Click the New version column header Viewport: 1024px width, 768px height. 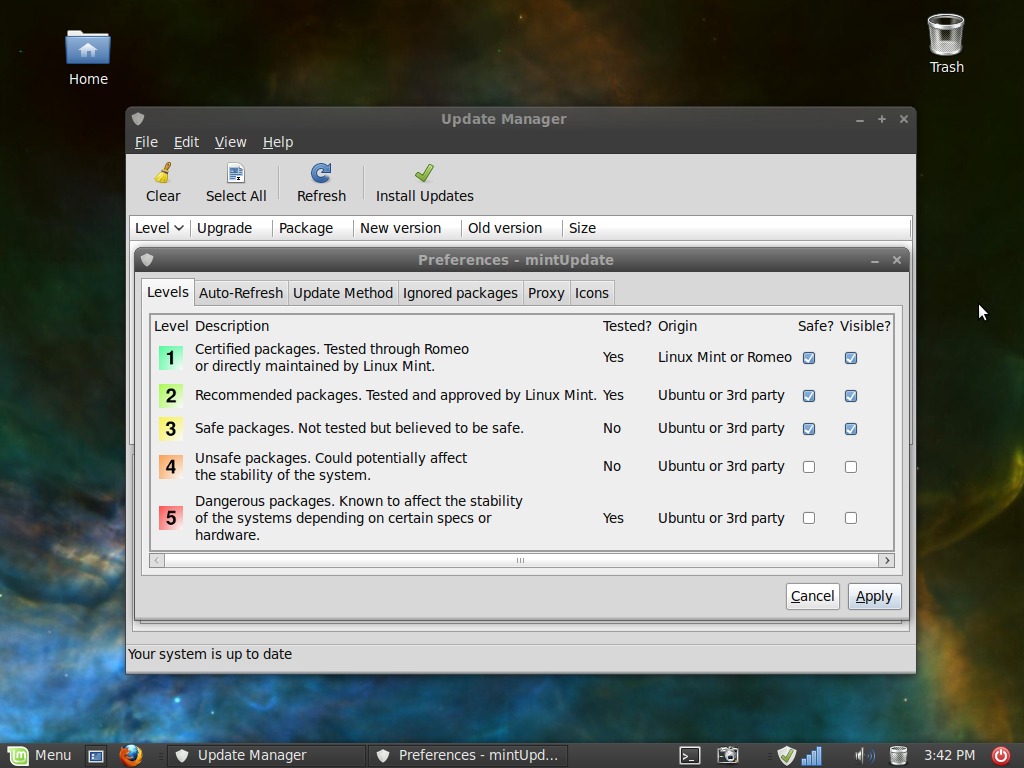pyautogui.click(x=407, y=228)
